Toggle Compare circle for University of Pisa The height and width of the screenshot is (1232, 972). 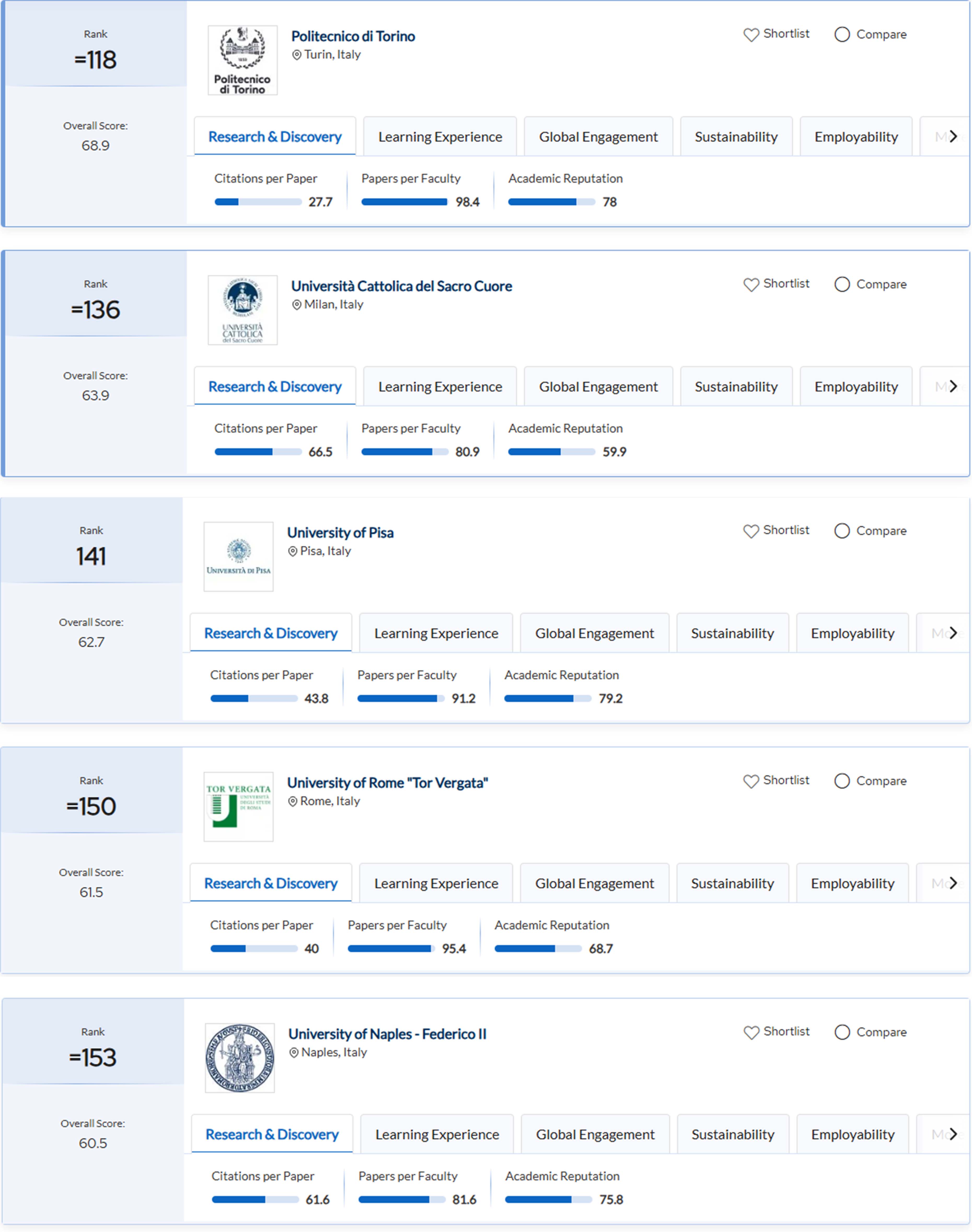pos(842,531)
